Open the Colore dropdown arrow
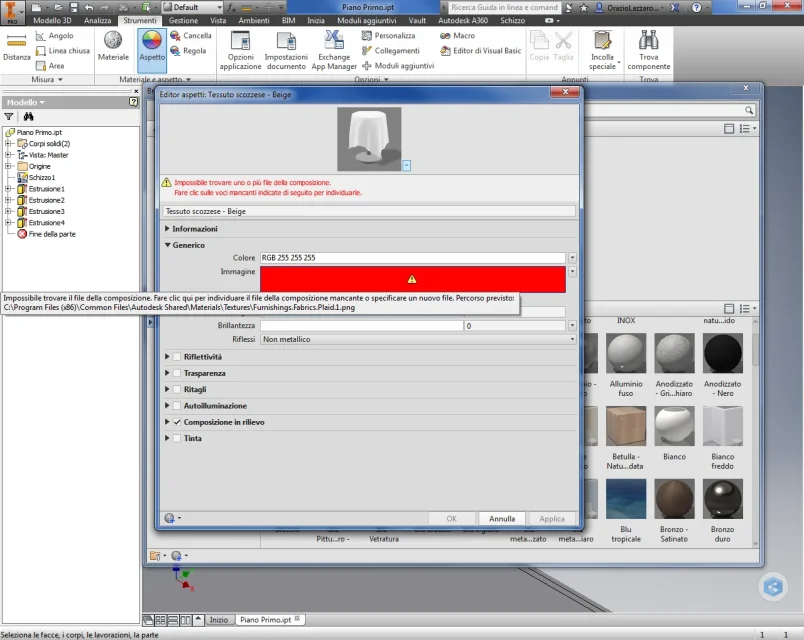804x640 pixels. click(572, 258)
